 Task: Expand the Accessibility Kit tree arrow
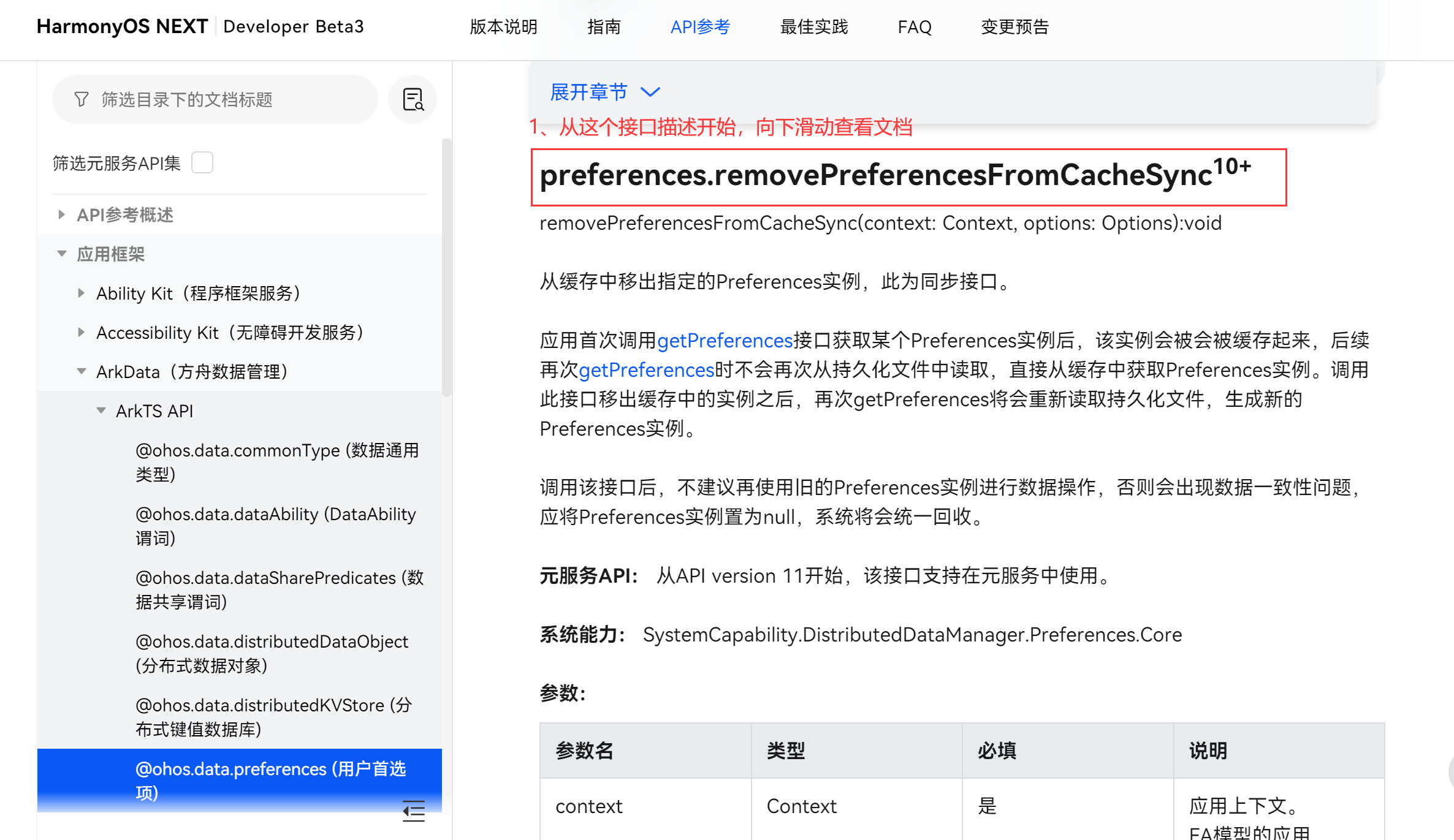coord(81,332)
